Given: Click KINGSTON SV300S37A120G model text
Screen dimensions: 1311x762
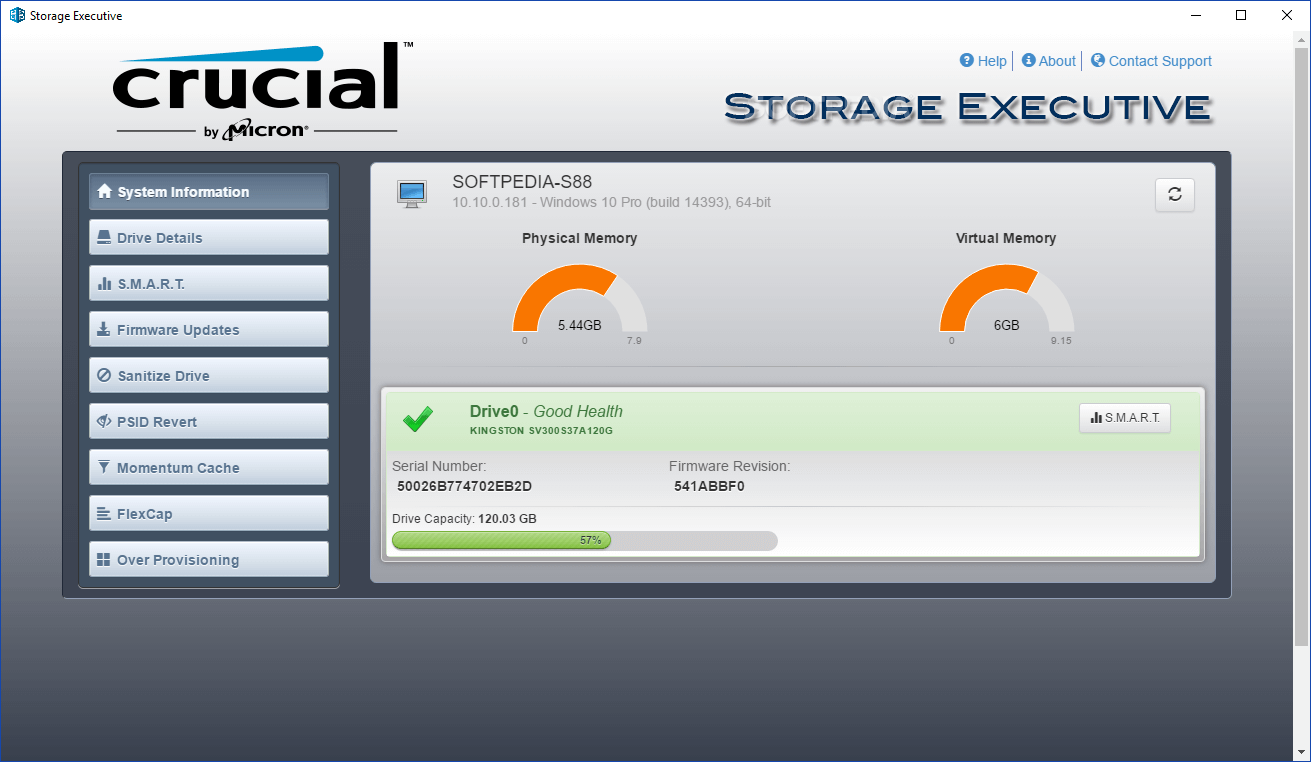Looking at the screenshot, I should coord(541,431).
